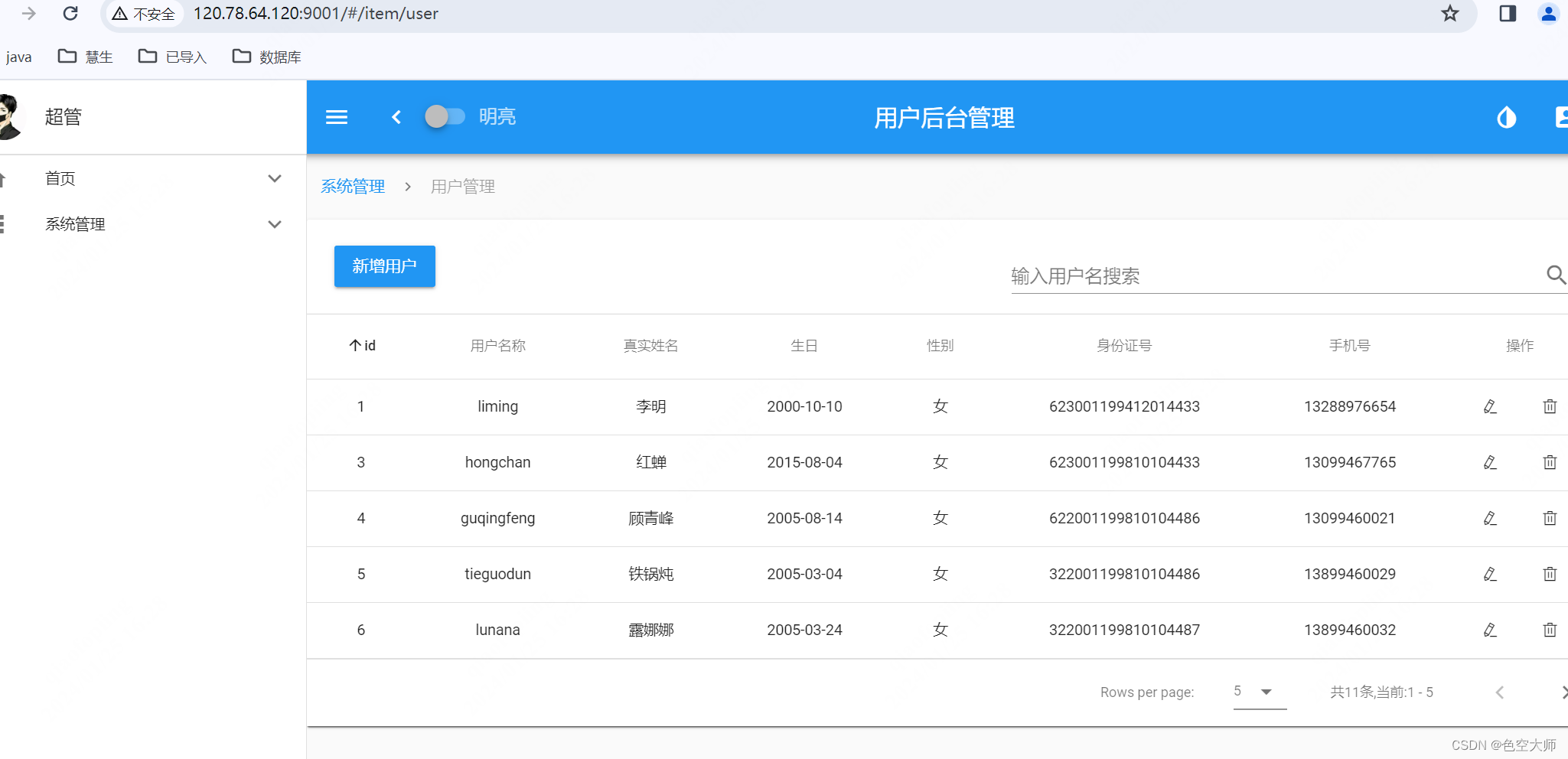Click the browser forward arrow
1568x759 pixels.
tap(29, 13)
